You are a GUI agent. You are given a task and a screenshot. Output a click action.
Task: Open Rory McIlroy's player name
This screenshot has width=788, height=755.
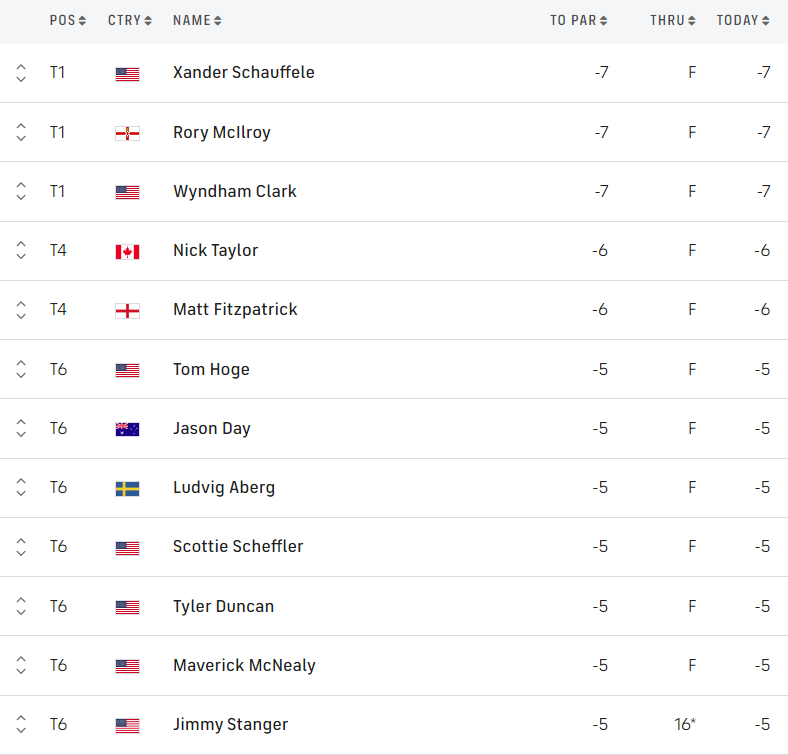tap(221, 132)
